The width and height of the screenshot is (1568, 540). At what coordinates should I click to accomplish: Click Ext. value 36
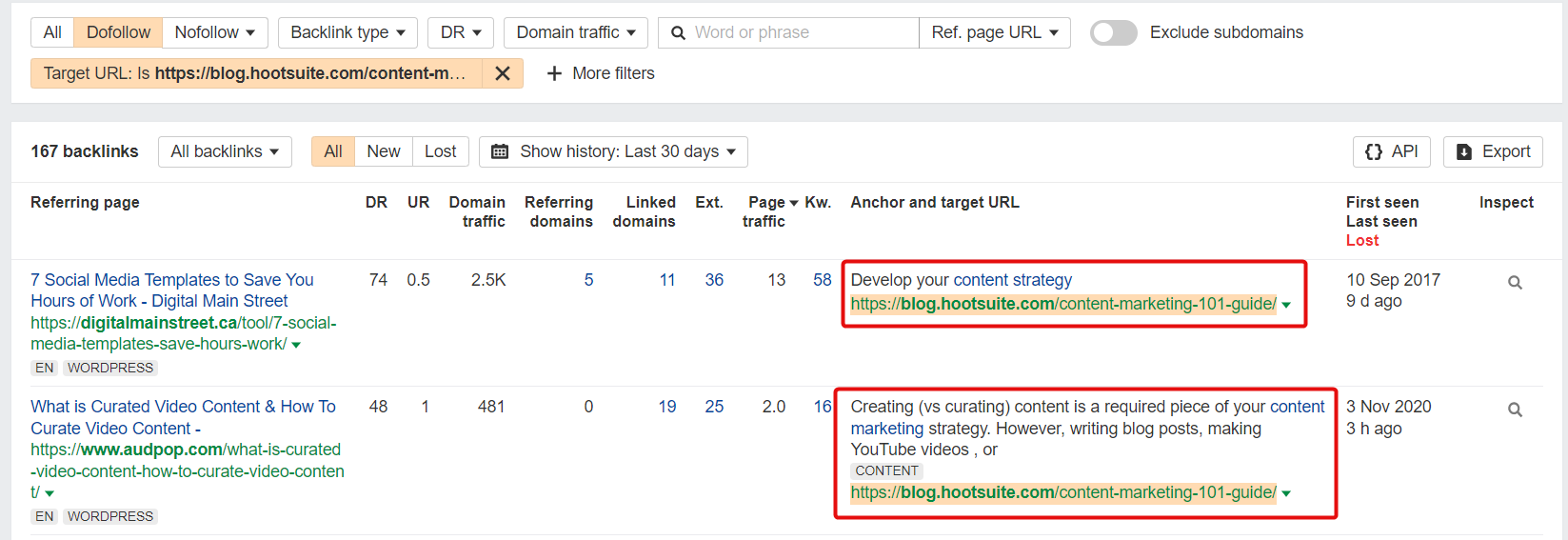714,280
